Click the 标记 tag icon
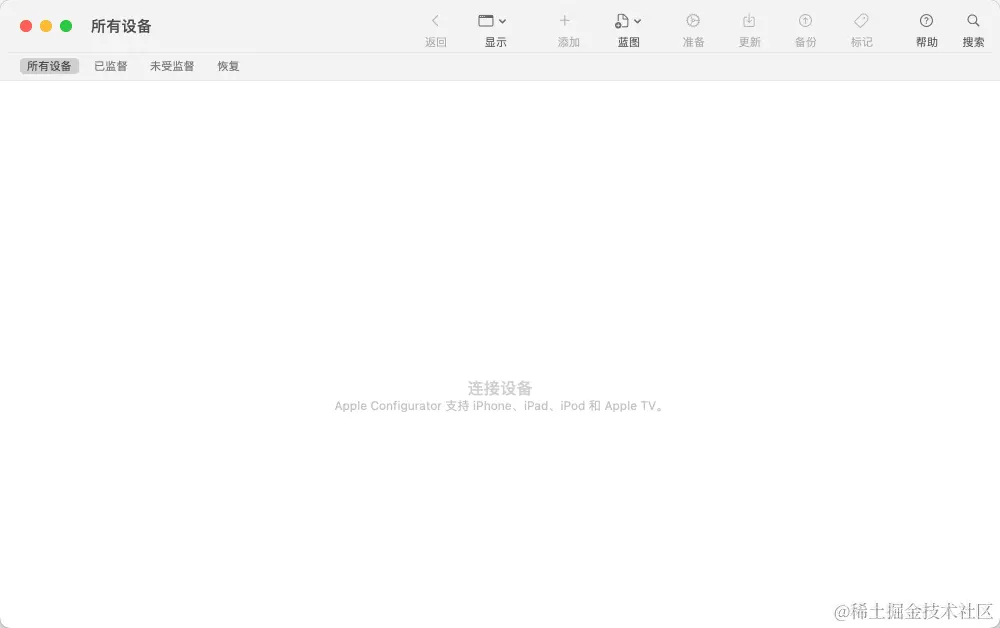Screen dimensions: 1000x628 (x=861, y=21)
